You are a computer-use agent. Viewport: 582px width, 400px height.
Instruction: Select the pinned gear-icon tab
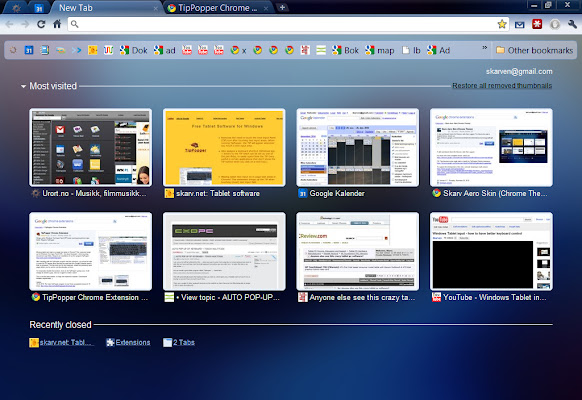click(x=16, y=8)
